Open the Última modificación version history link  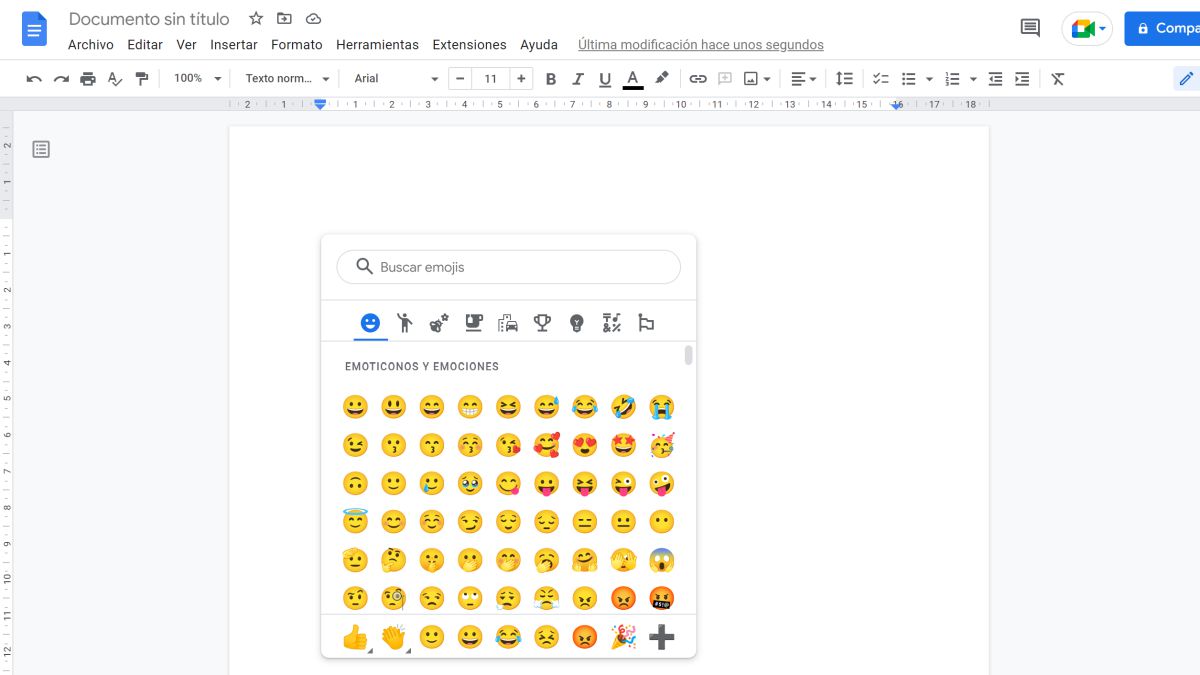coord(700,44)
